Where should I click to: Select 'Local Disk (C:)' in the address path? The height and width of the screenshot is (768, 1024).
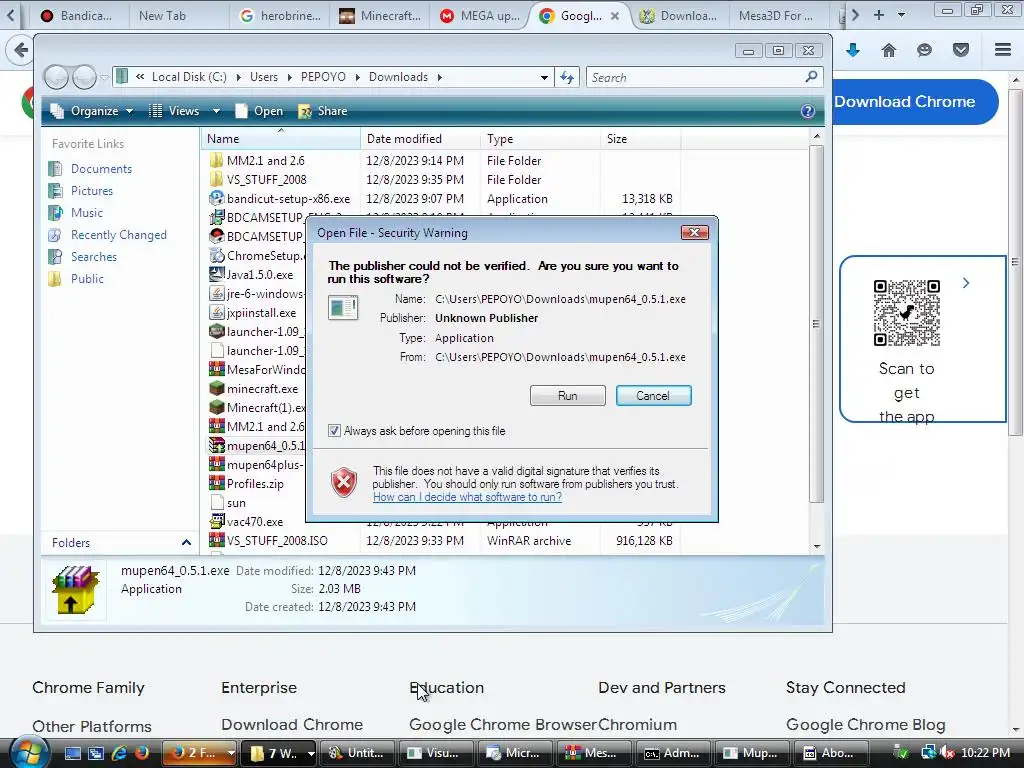pos(189,77)
